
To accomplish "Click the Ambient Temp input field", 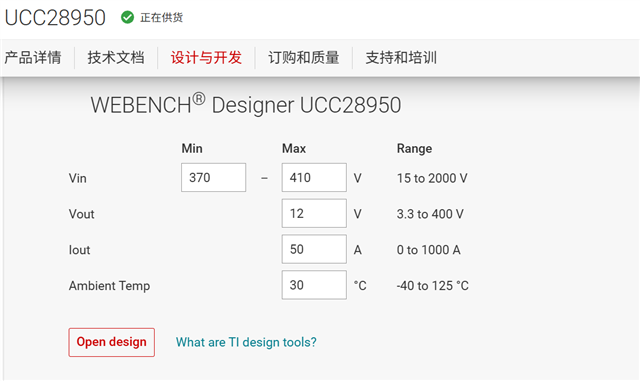I will point(314,285).
